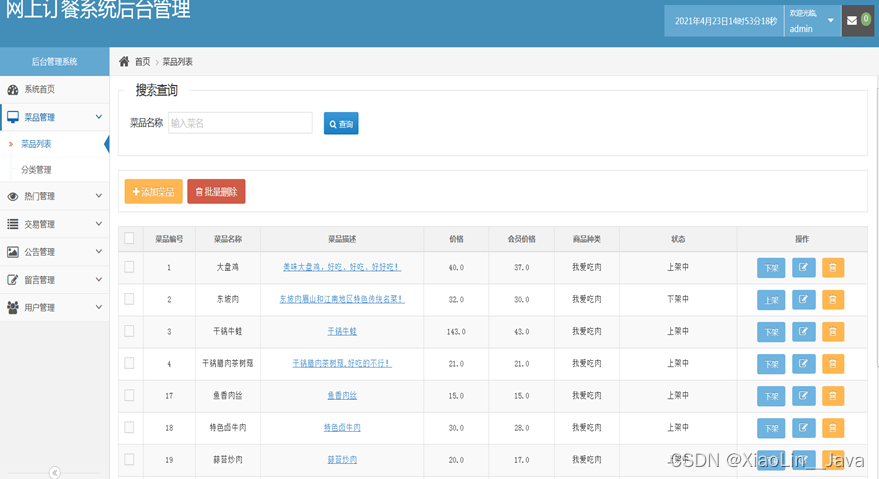Click the users icon beside 用户管理
This screenshot has height=479, width=879.
click(12, 307)
